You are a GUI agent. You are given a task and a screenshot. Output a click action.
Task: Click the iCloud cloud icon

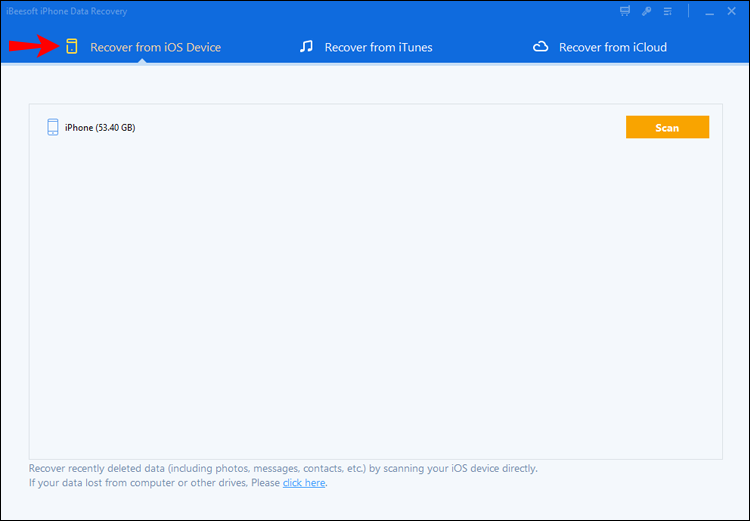click(540, 47)
